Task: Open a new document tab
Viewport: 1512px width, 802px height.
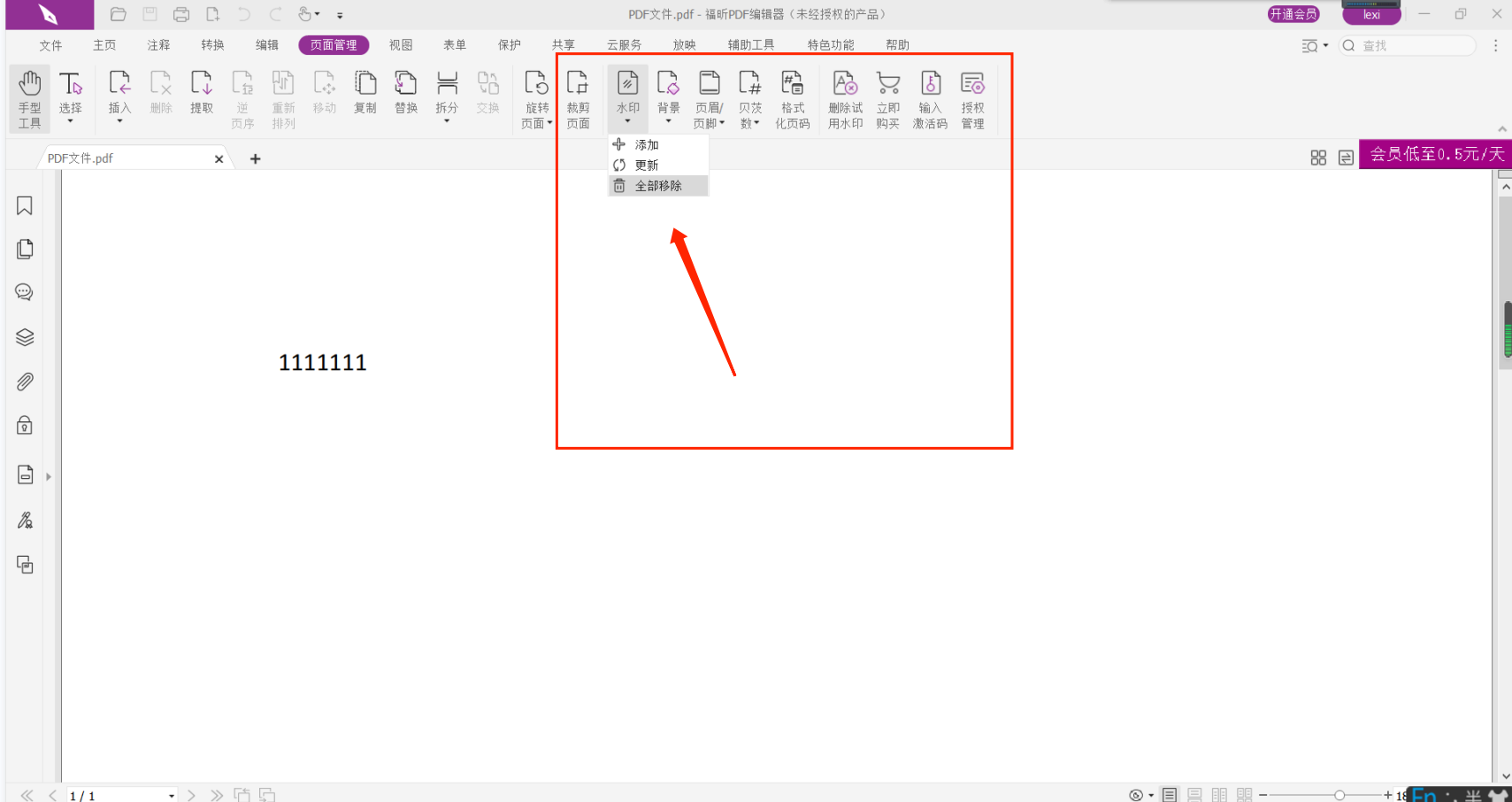Action: pyautogui.click(x=256, y=158)
